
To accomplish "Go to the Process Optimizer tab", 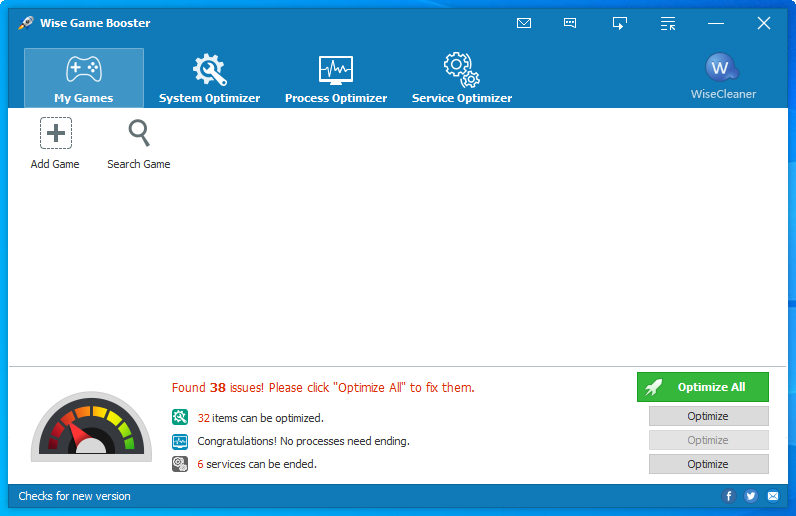I will 335,78.
